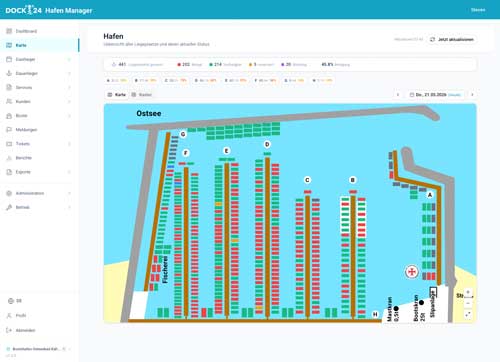500x362 pixels.
Task: Click the rescue cross marker on map
Action: coord(412,272)
